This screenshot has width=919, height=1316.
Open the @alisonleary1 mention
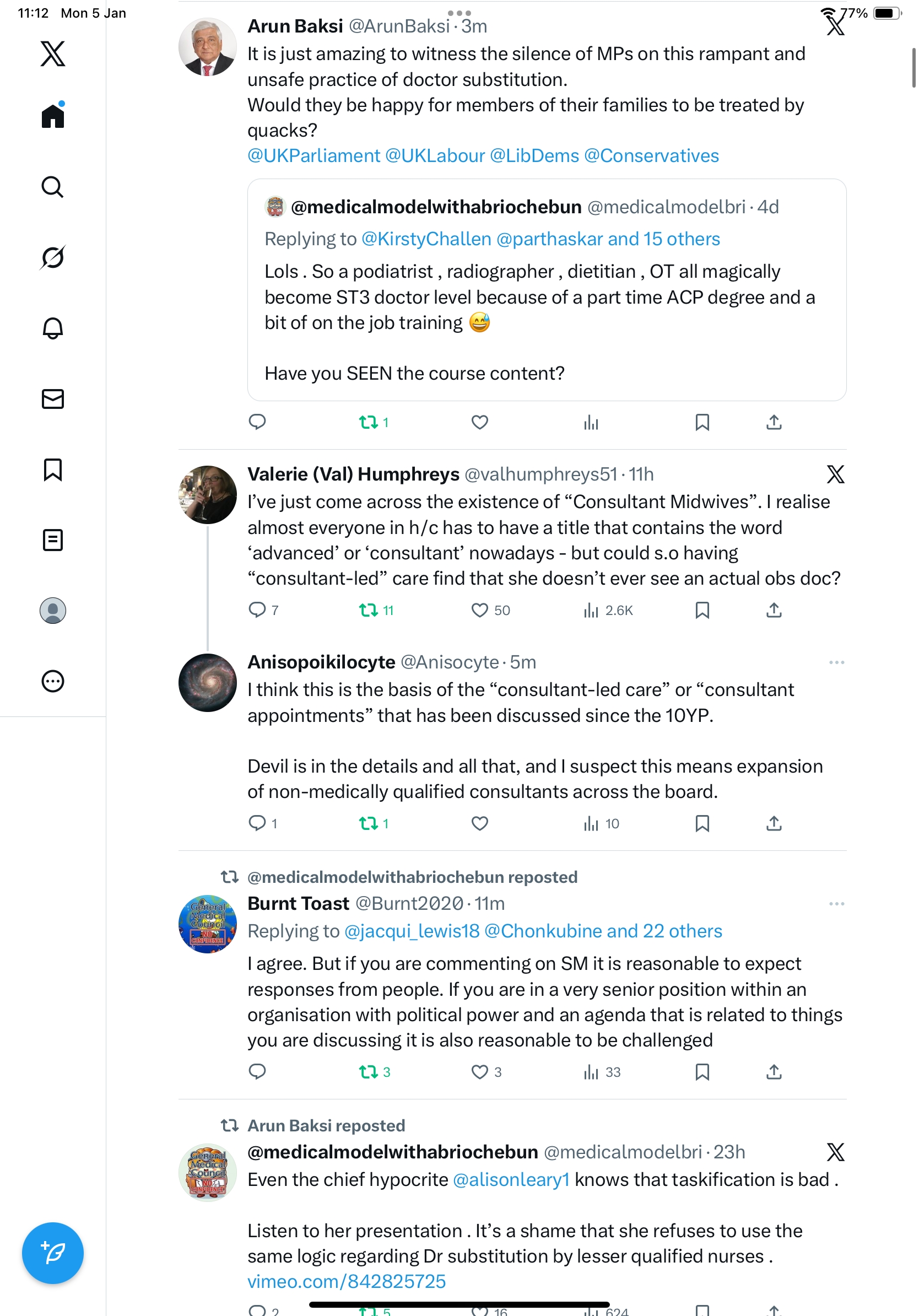[511, 1179]
